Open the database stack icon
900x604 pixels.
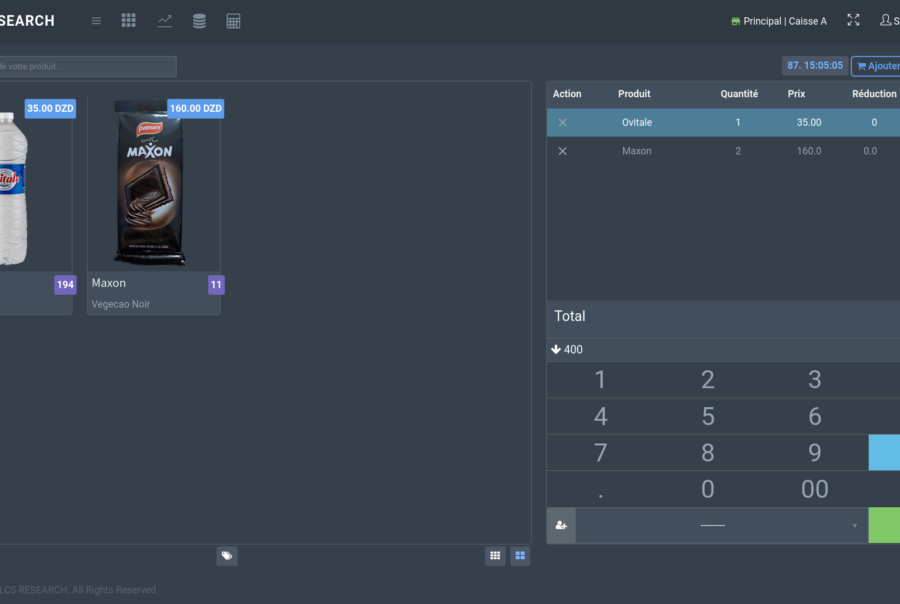[199, 21]
